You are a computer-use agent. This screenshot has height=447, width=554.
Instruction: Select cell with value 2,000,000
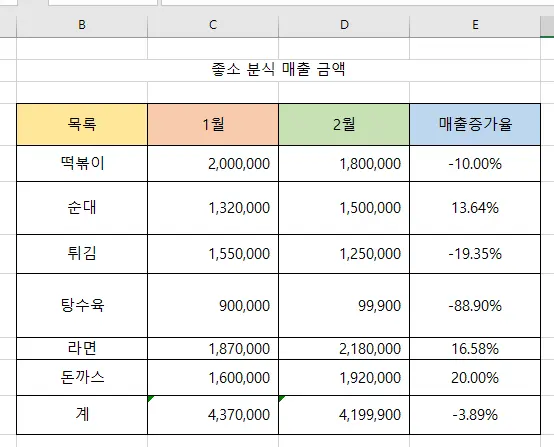click(x=213, y=164)
